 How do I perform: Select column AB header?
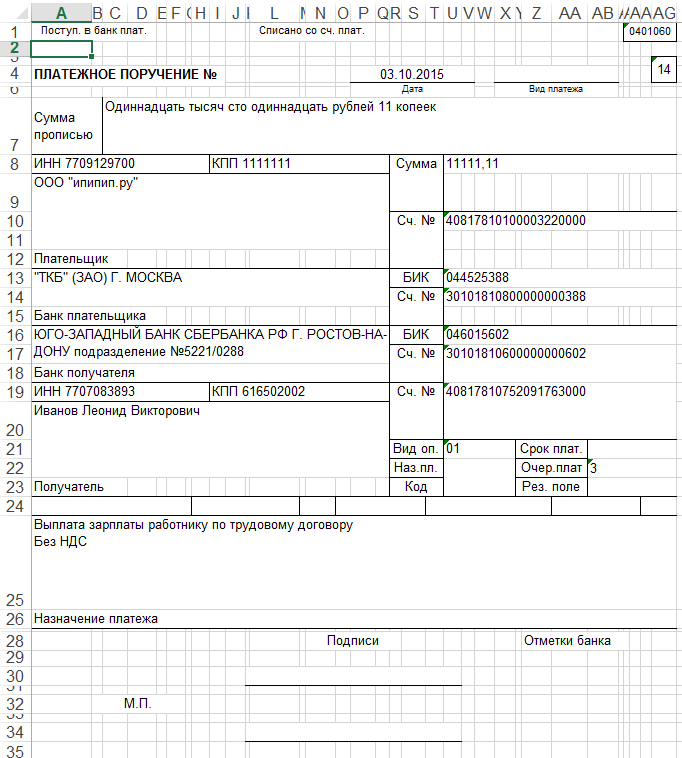point(603,13)
